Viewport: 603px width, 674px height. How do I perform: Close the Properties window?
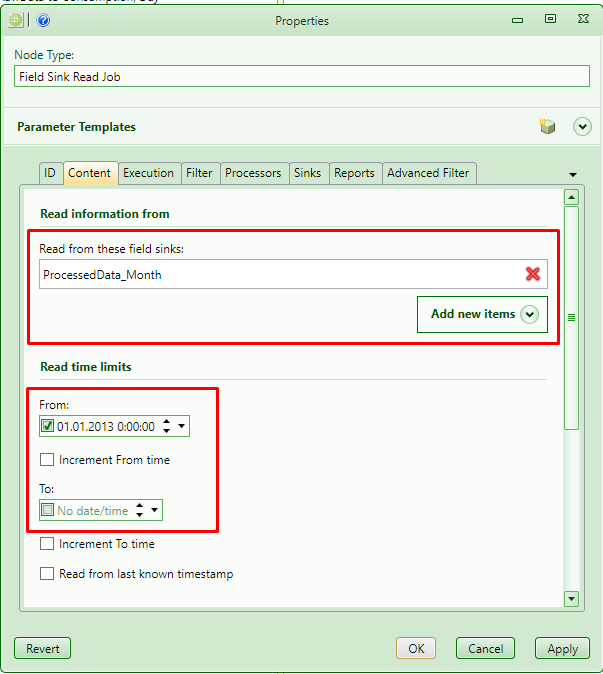click(583, 19)
